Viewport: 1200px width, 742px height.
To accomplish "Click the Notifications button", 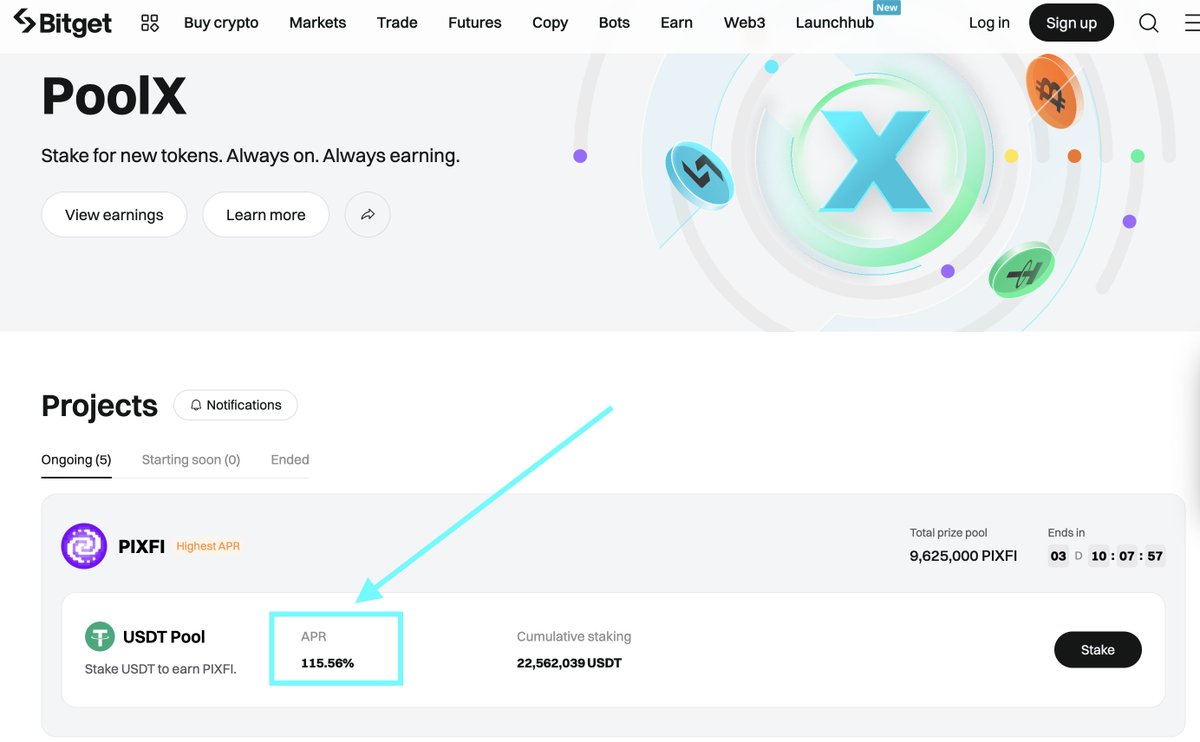I will (235, 405).
